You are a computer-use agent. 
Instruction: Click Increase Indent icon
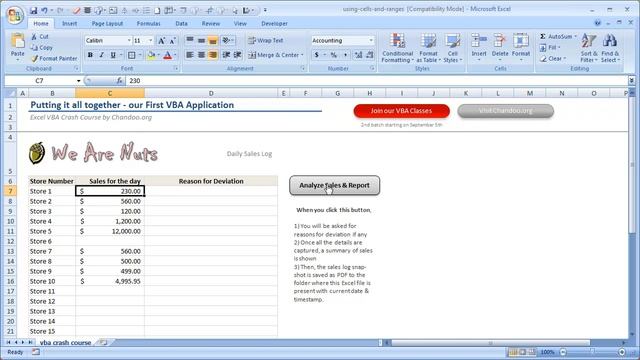tap(238, 55)
